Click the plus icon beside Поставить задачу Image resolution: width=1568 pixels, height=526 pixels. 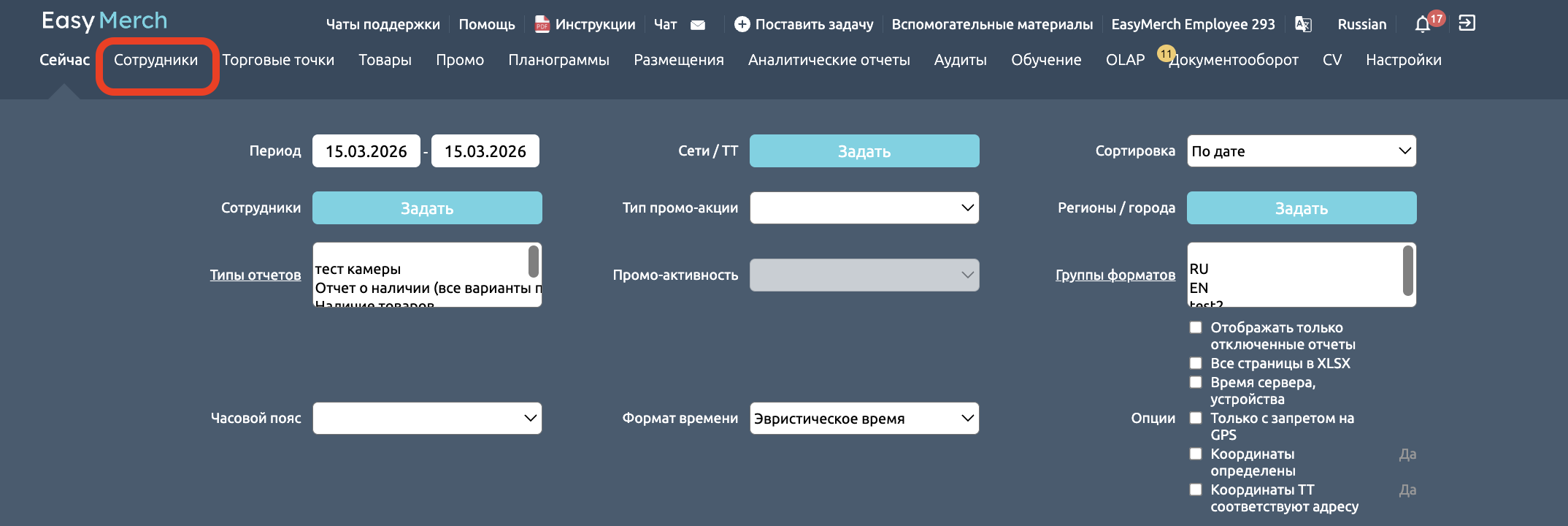[x=742, y=25]
